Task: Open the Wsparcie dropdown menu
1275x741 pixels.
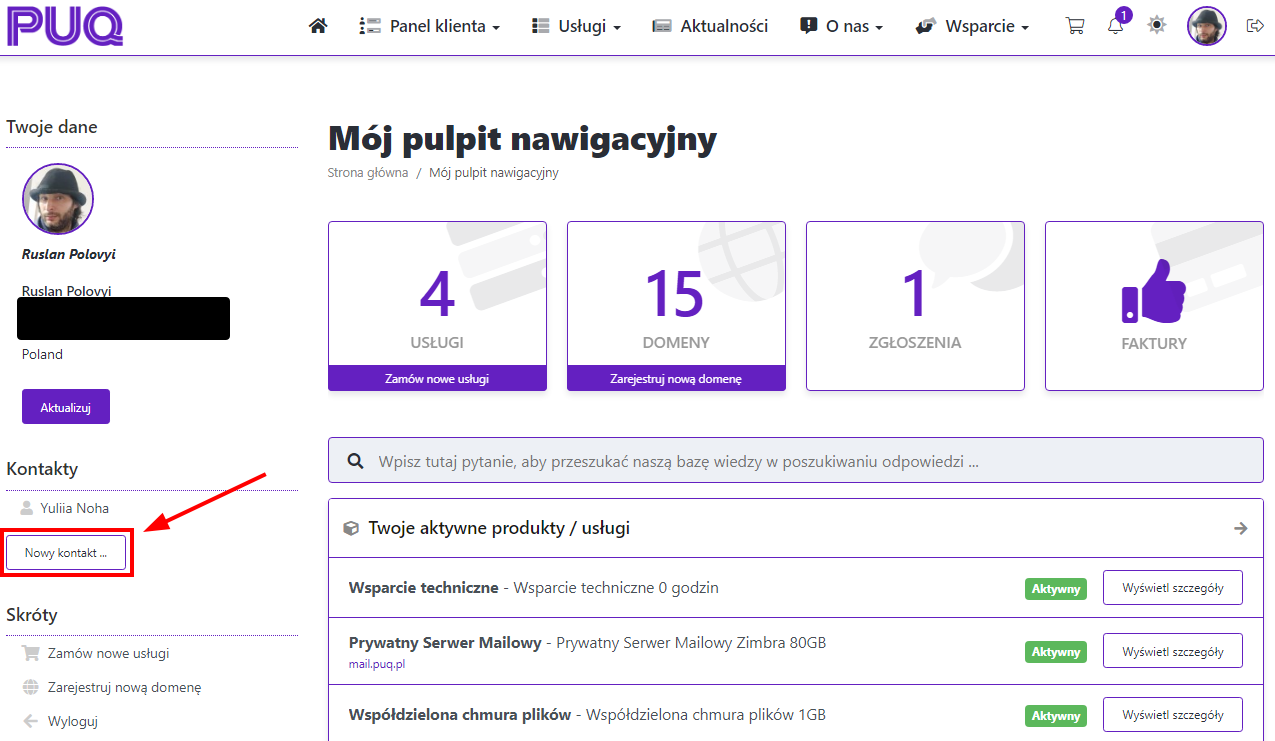Action: 972,26
